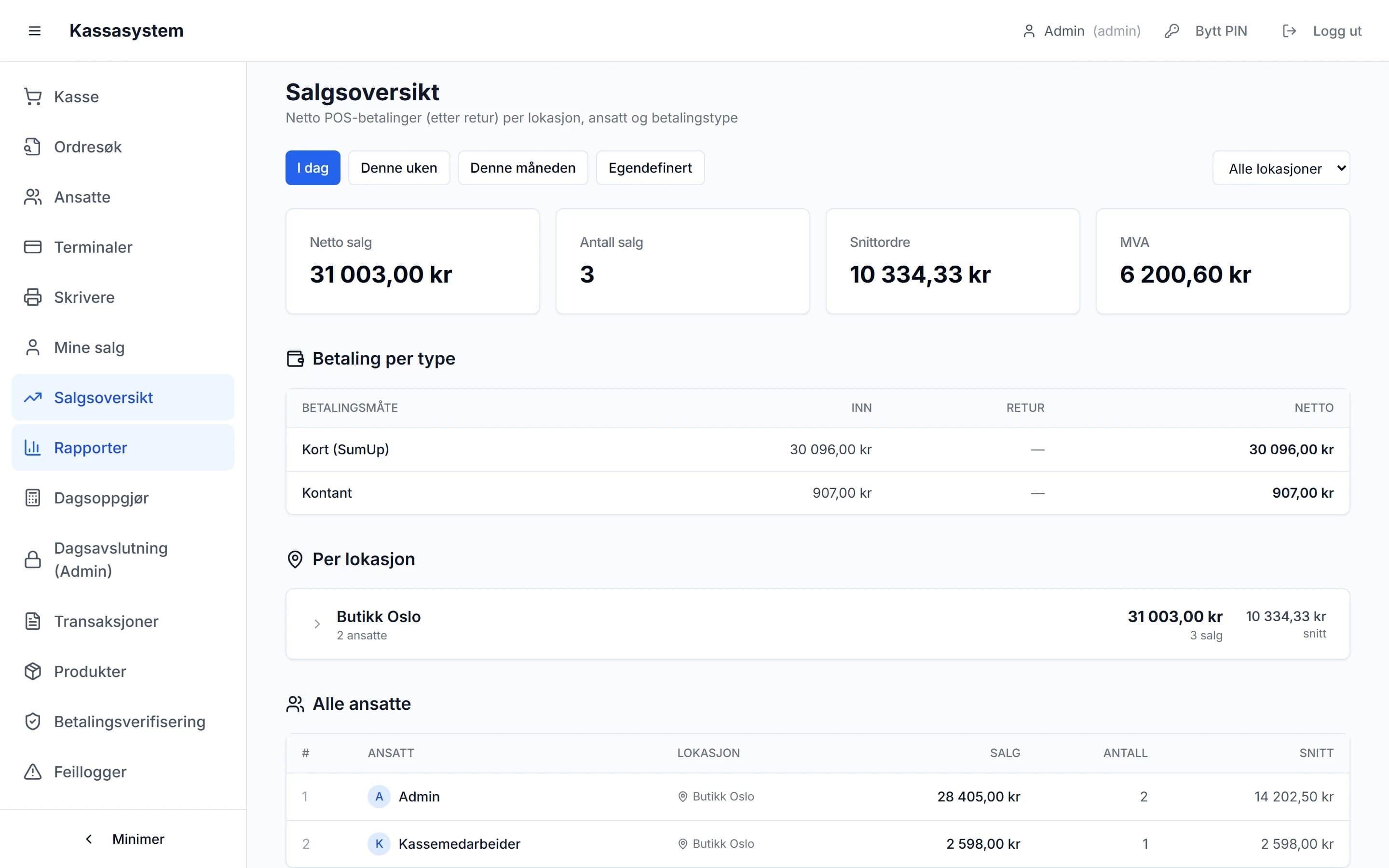Expand the Butikk Oslo location row chevron
Screen dimensions: 1389x868
[x=317, y=624]
